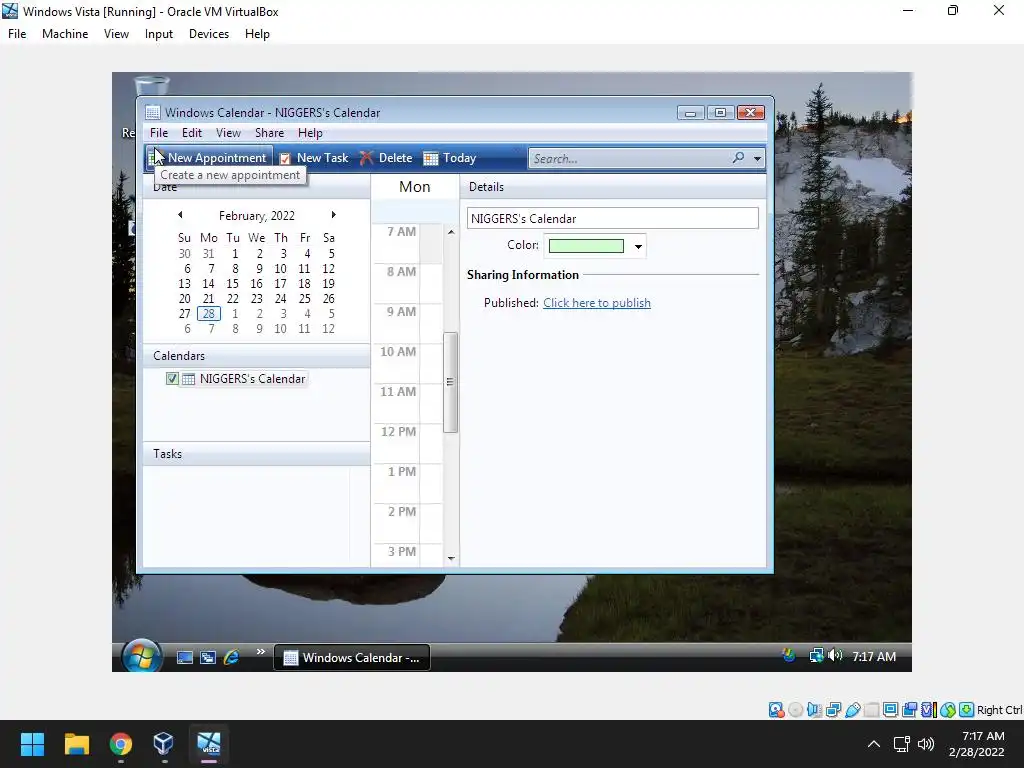Screen dimensions: 1024x768
Task: Expand Vista quick launch overflow chevron
Action: click(x=261, y=651)
